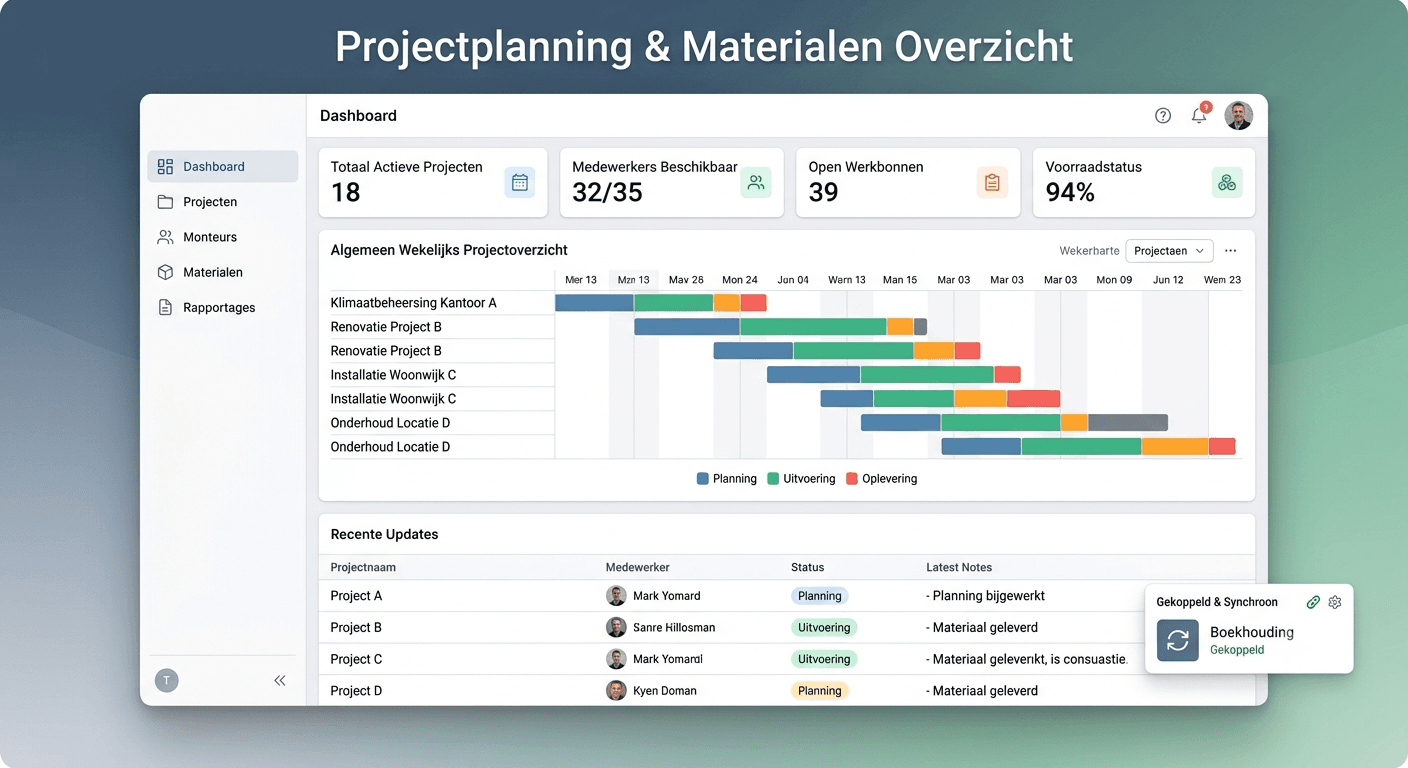Collapse the sidebar with double chevron
This screenshot has height=768, width=1408.
point(280,680)
